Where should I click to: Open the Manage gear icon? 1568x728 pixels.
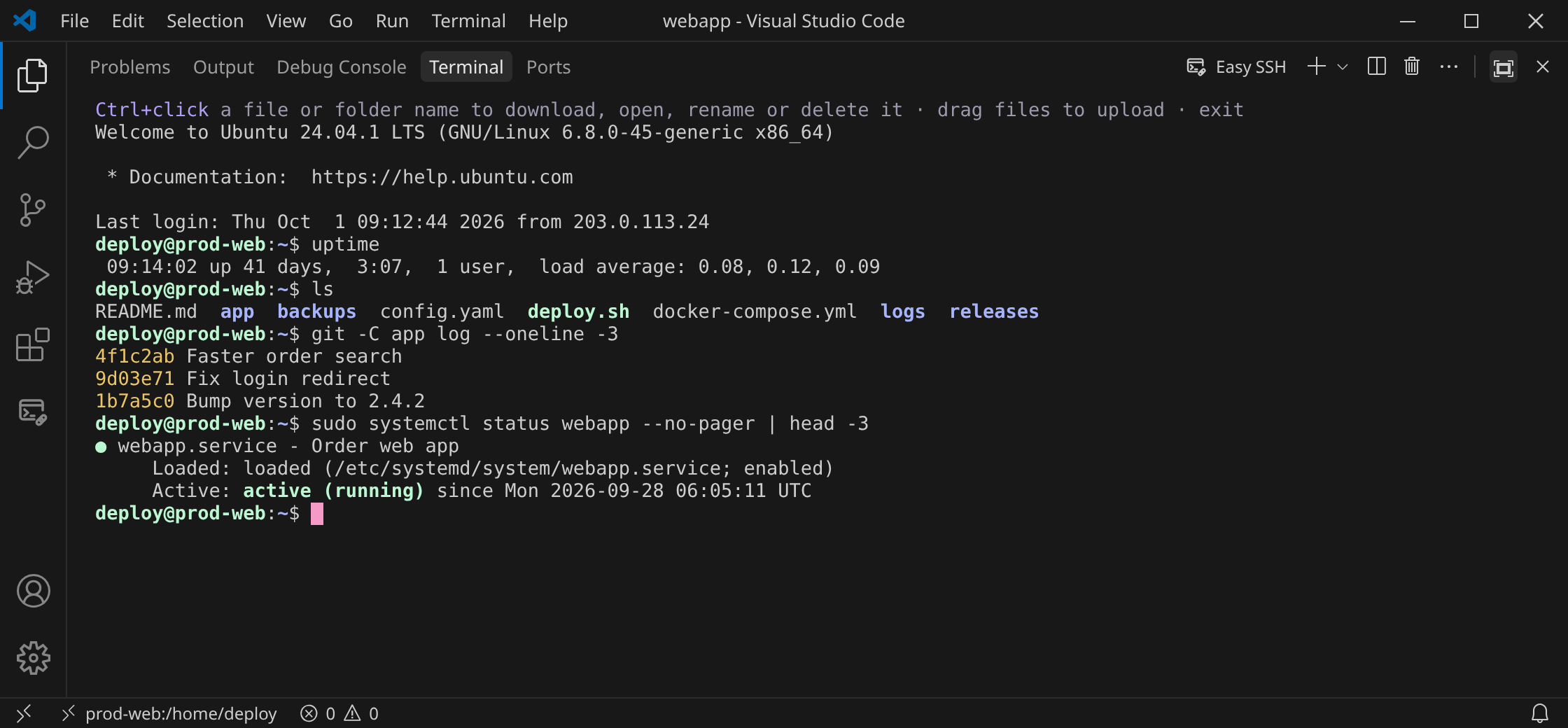pos(33,658)
